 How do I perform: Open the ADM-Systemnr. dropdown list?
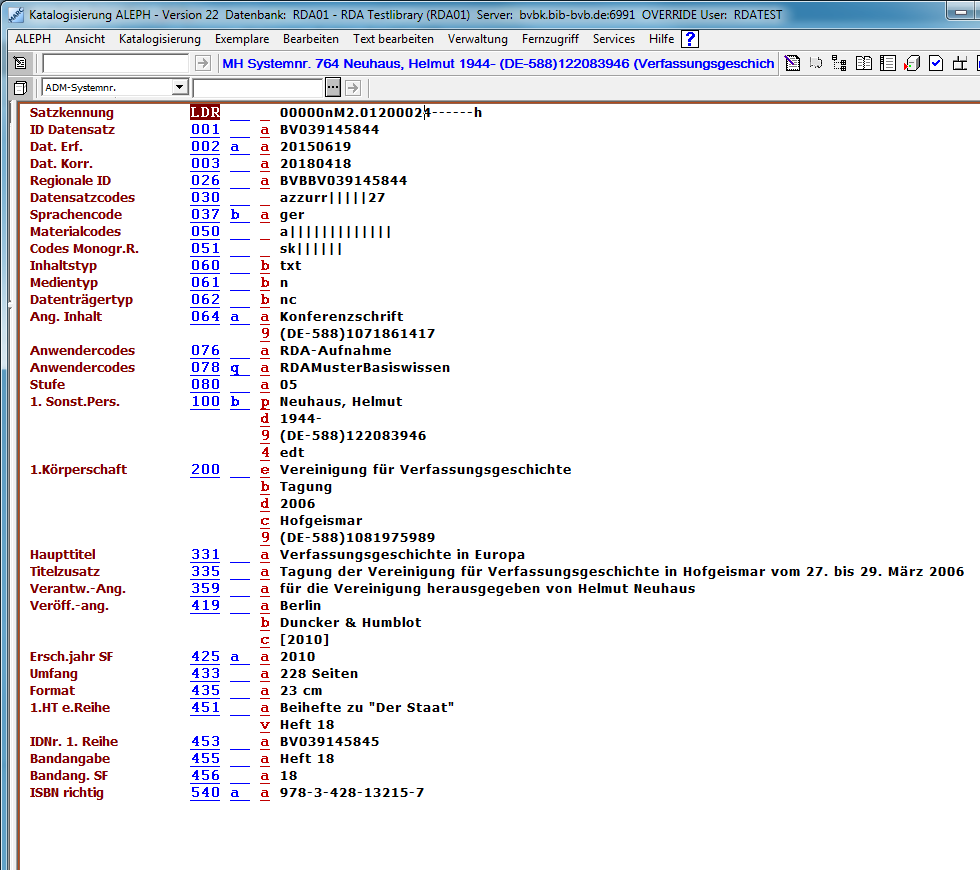(178, 88)
